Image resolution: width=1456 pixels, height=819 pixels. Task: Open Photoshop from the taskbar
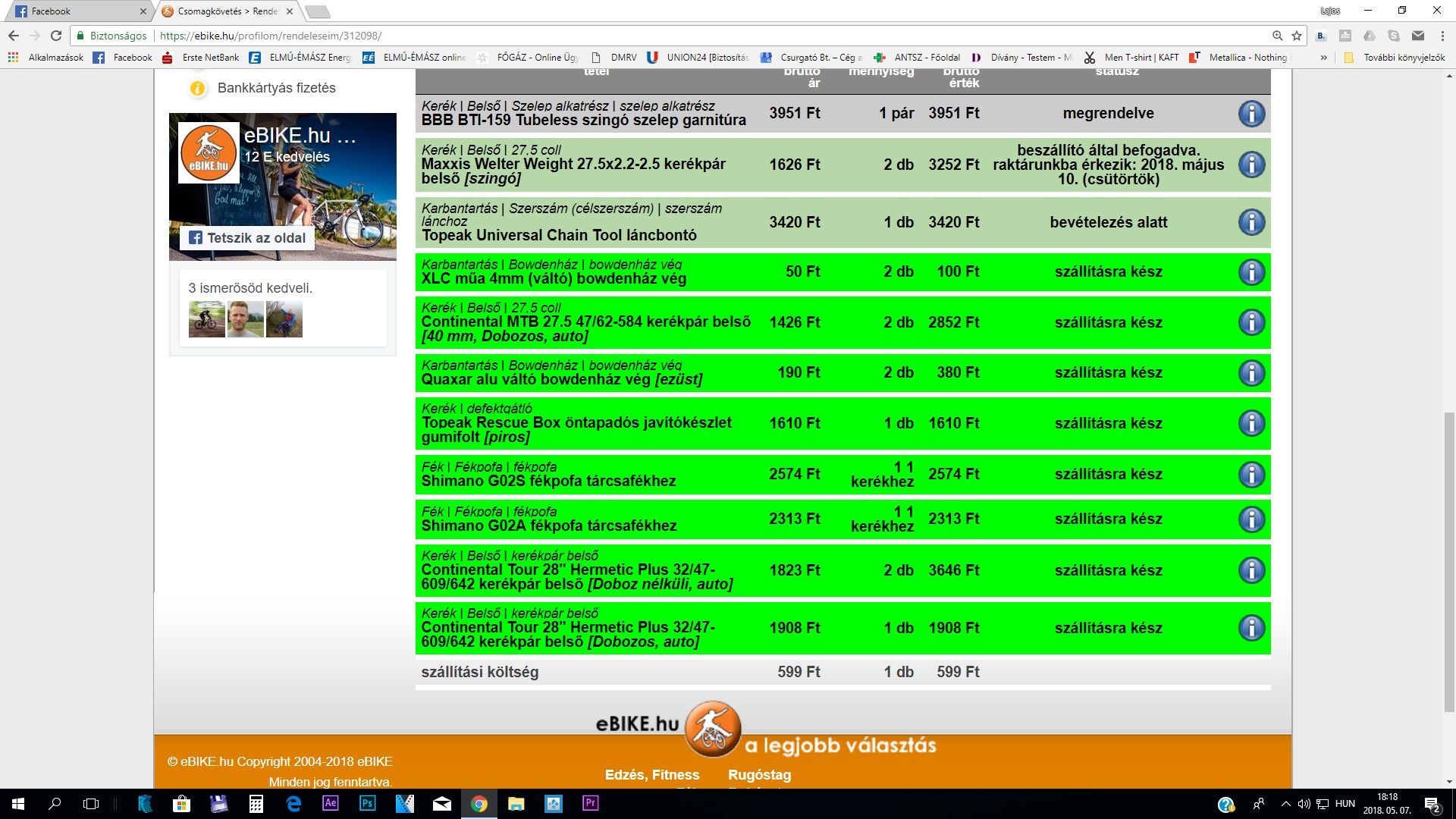pyautogui.click(x=367, y=803)
